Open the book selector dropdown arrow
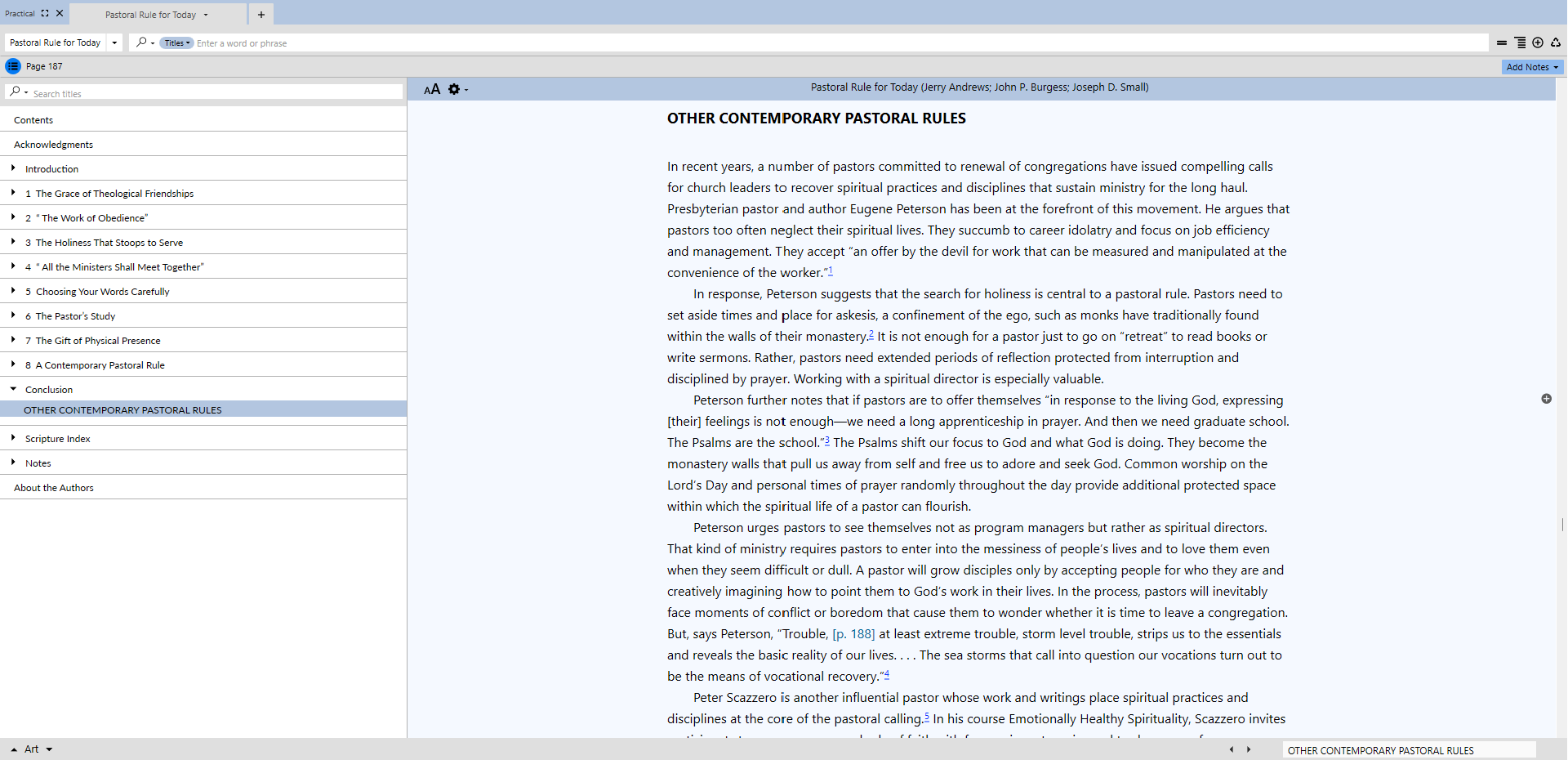Viewport: 1568px width, 760px height. (114, 42)
